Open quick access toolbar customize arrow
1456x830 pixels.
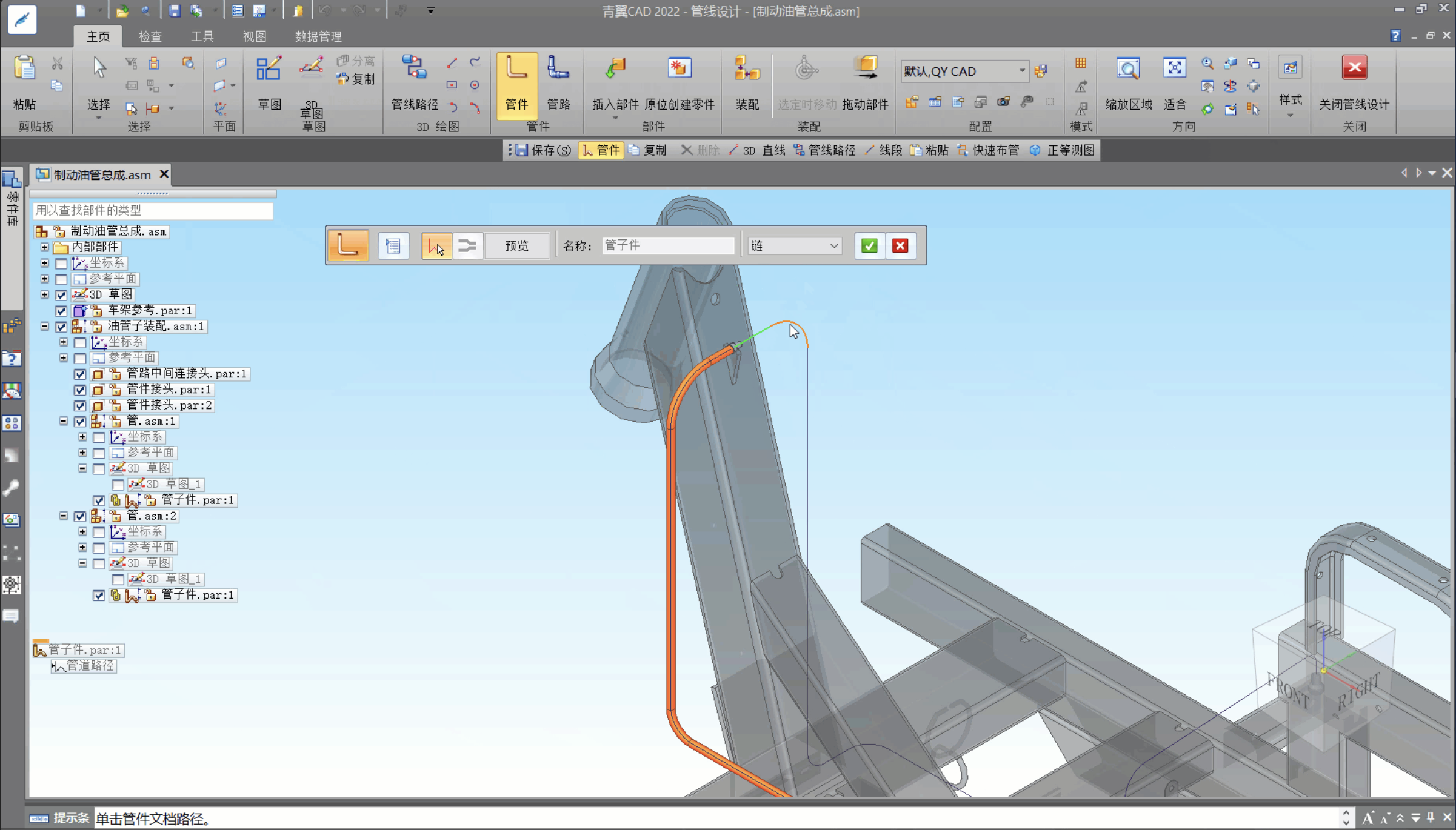430,10
